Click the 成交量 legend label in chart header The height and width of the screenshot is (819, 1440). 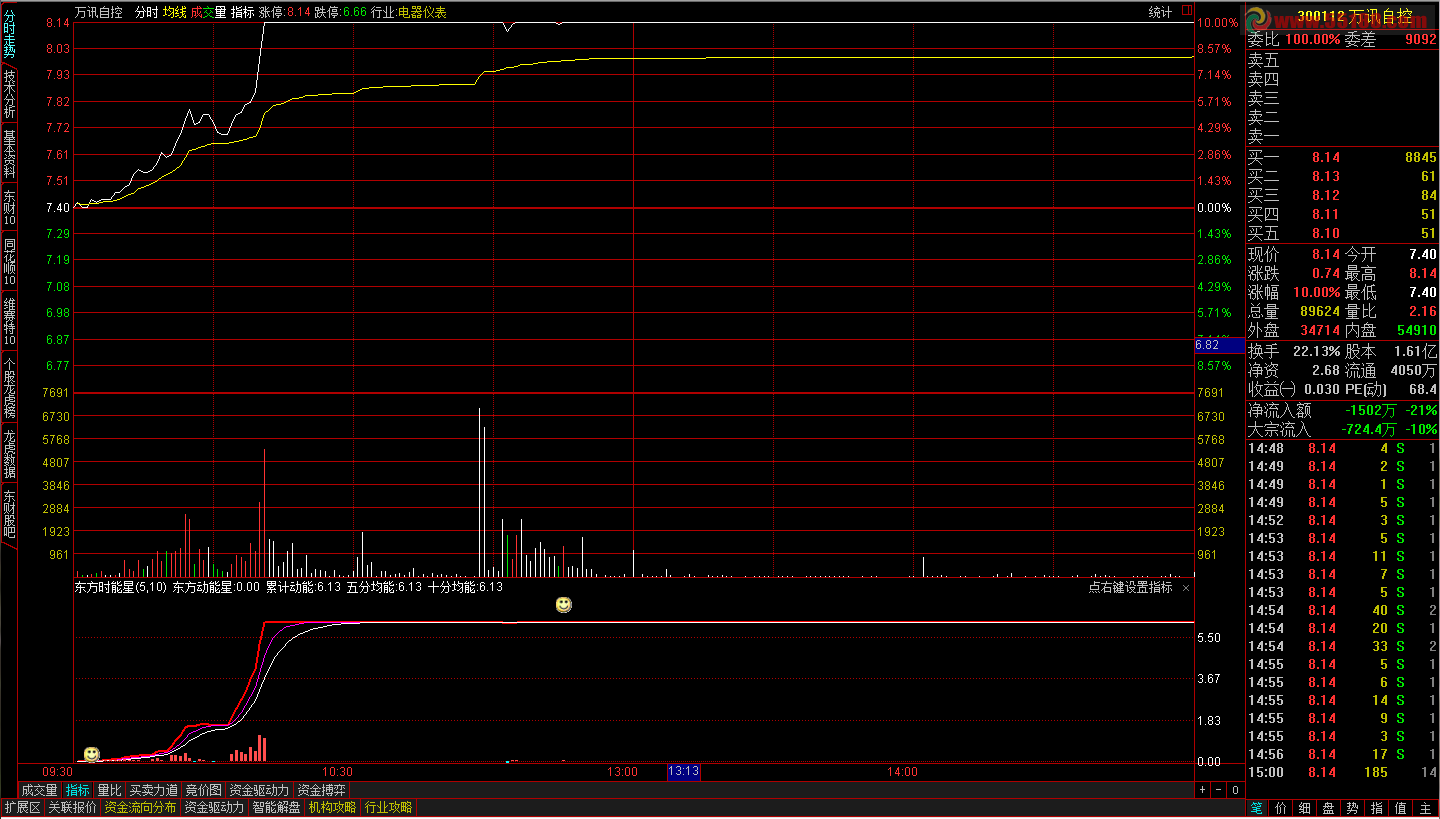pos(209,12)
